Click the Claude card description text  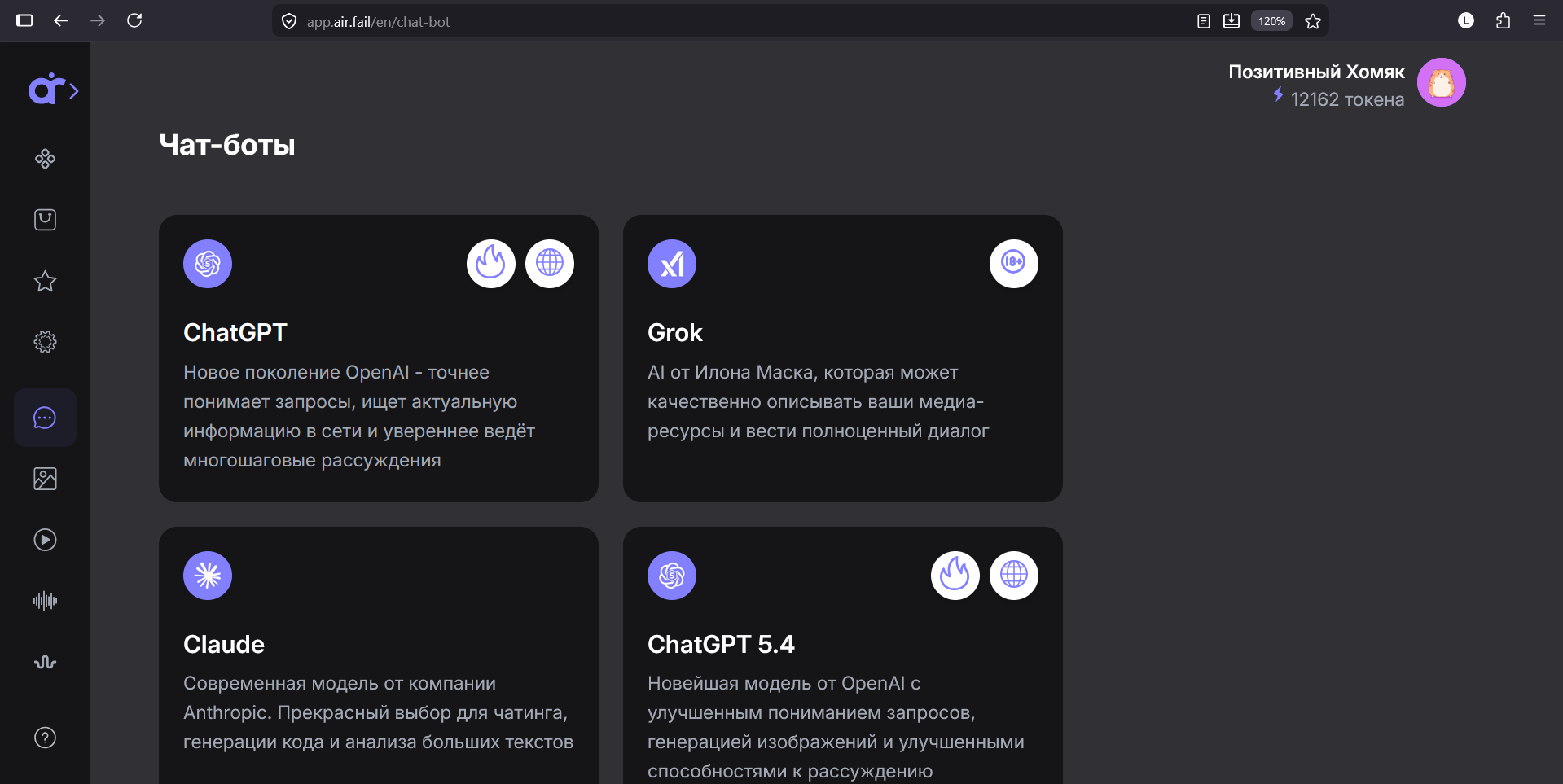[378, 712]
